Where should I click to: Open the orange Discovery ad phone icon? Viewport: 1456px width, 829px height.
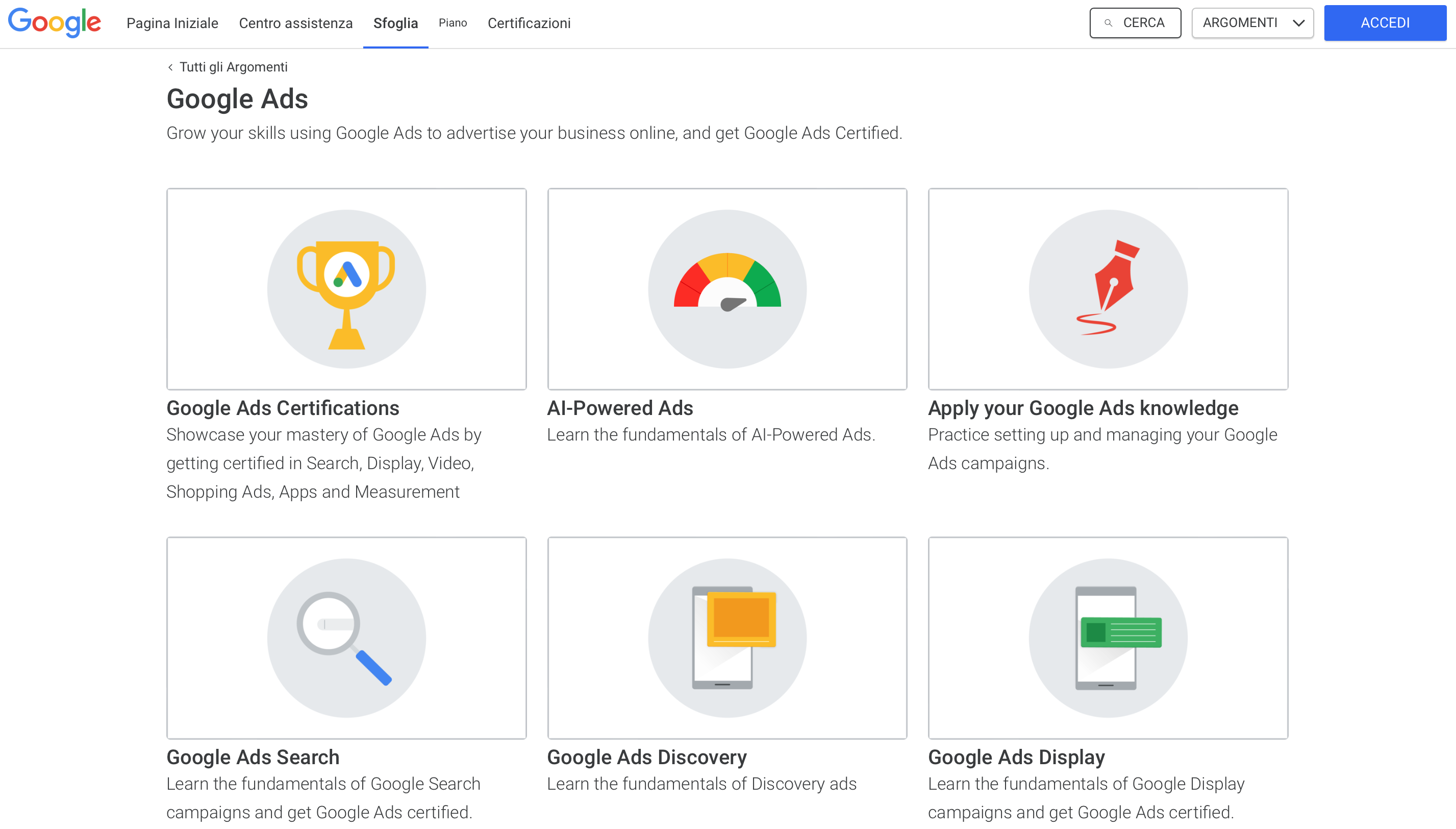pyautogui.click(x=727, y=638)
